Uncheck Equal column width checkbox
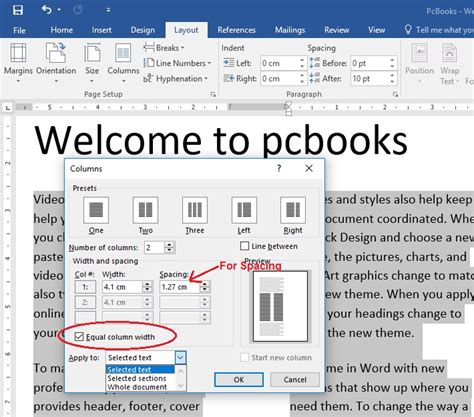This screenshot has width=474, height=417. 79,337
